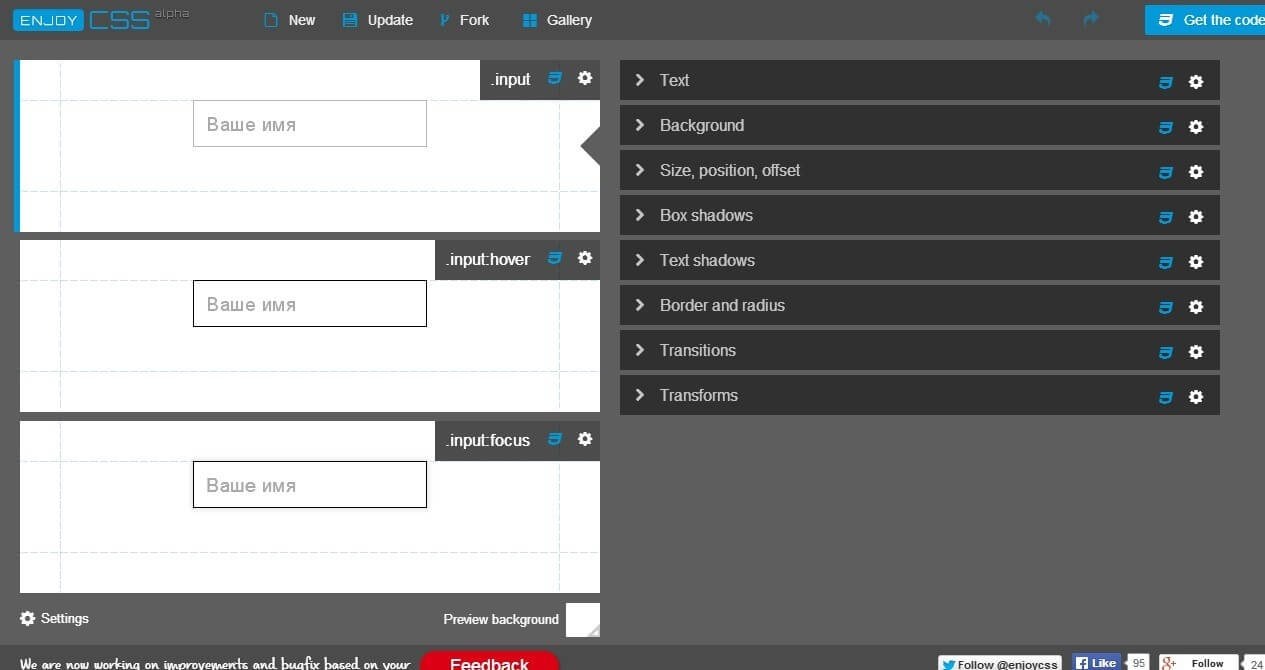1265x670 pixels.
Task: Click CSS3 icon in Border and radius row
Action: click(1165, 307)
